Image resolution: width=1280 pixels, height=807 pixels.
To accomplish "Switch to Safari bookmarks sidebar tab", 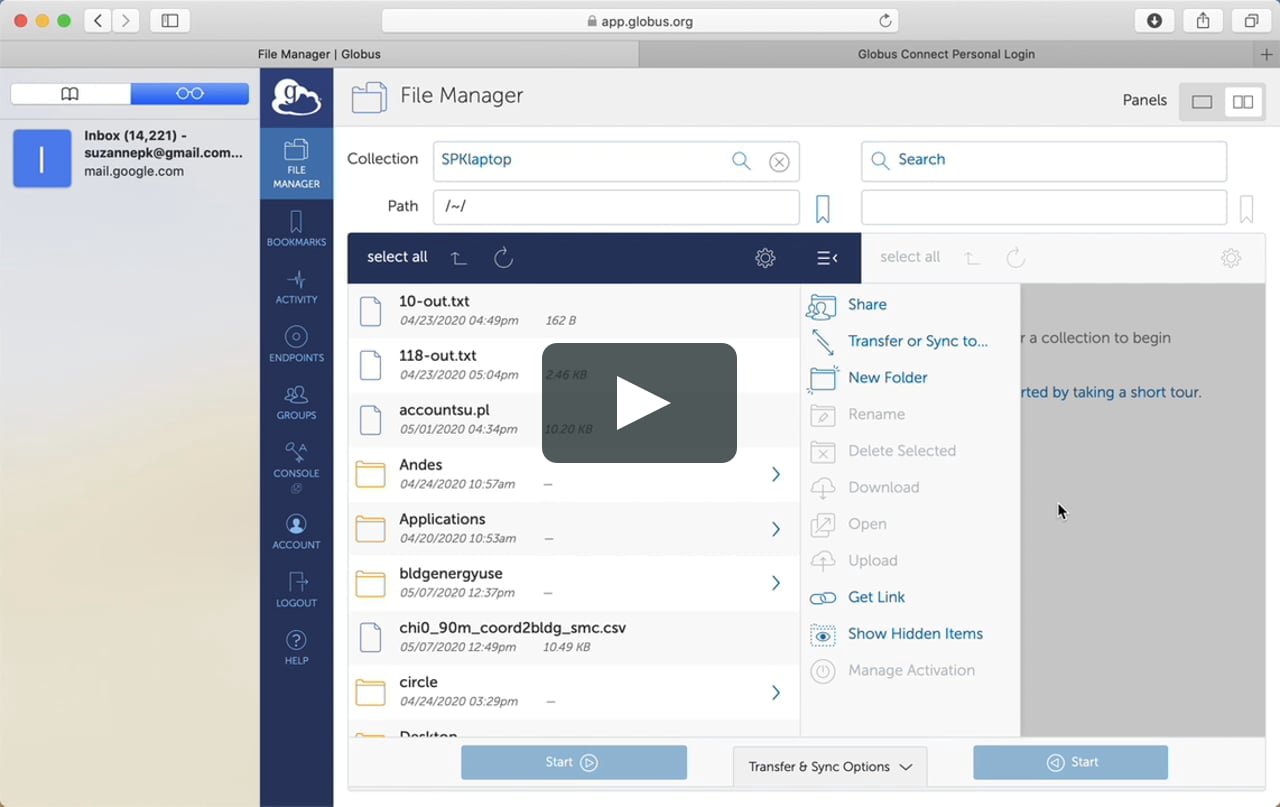I will coord(70,94).
